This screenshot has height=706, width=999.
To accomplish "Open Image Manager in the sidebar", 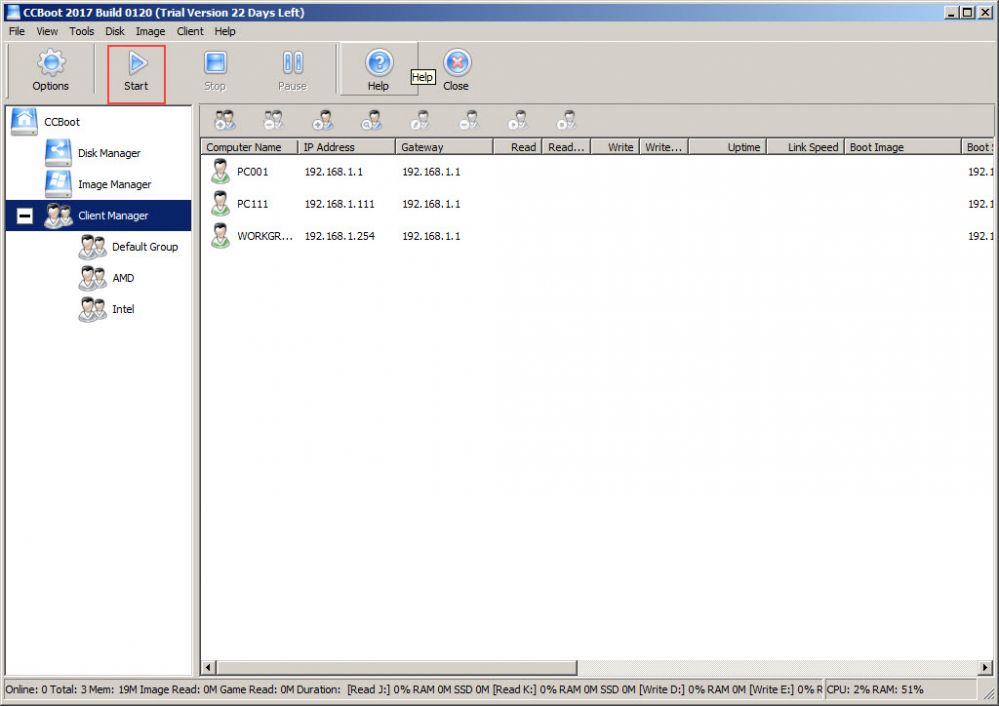I will [x=115, y=184].
